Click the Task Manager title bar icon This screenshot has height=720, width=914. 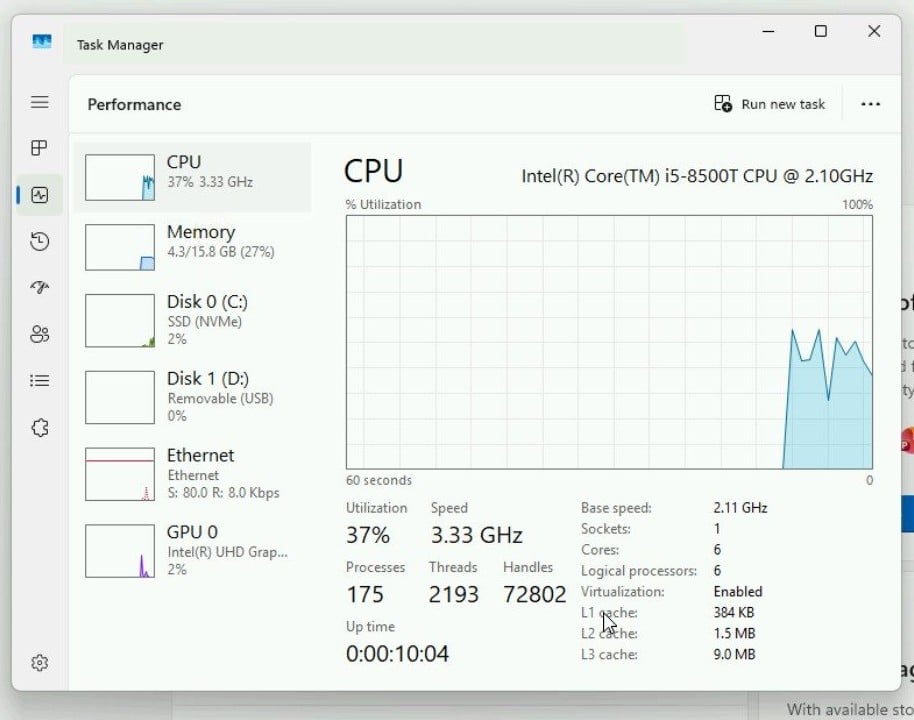(x=41, y=43)
